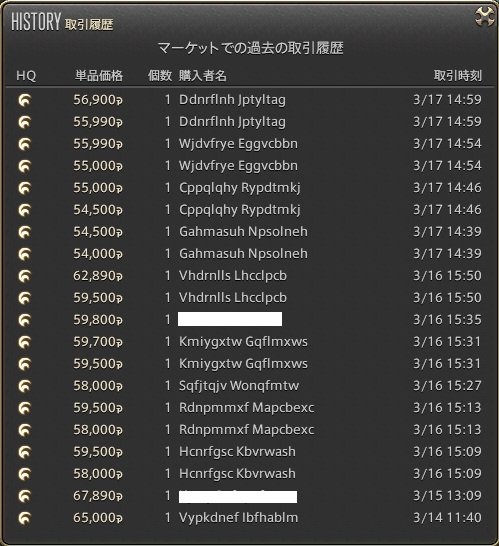This screenshot has height=546, width=499.
Task: Click the 個数 column header
Action: [x=160, y=76]
